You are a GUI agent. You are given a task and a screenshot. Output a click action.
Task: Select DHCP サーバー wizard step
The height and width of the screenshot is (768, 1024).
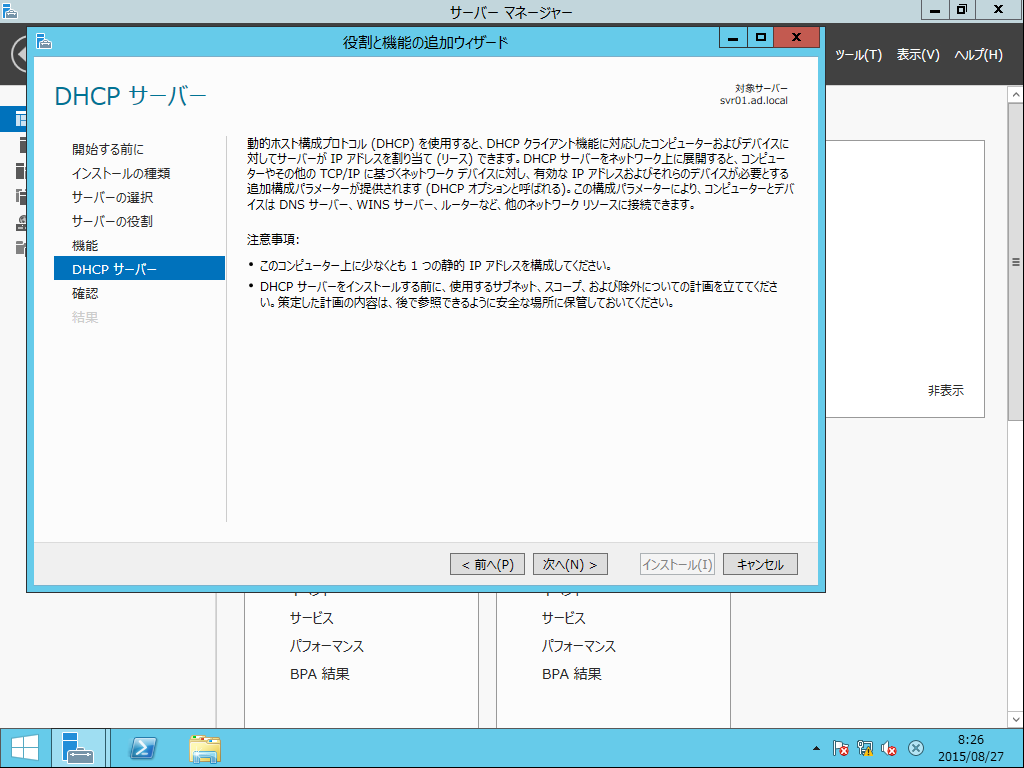tap(139, 268)
